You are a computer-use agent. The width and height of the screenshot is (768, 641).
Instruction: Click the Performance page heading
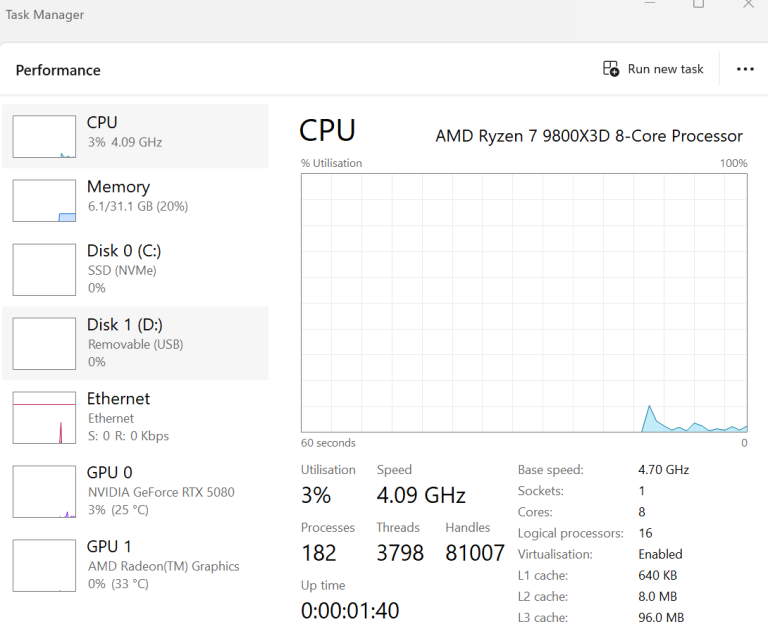coord(58,70)
